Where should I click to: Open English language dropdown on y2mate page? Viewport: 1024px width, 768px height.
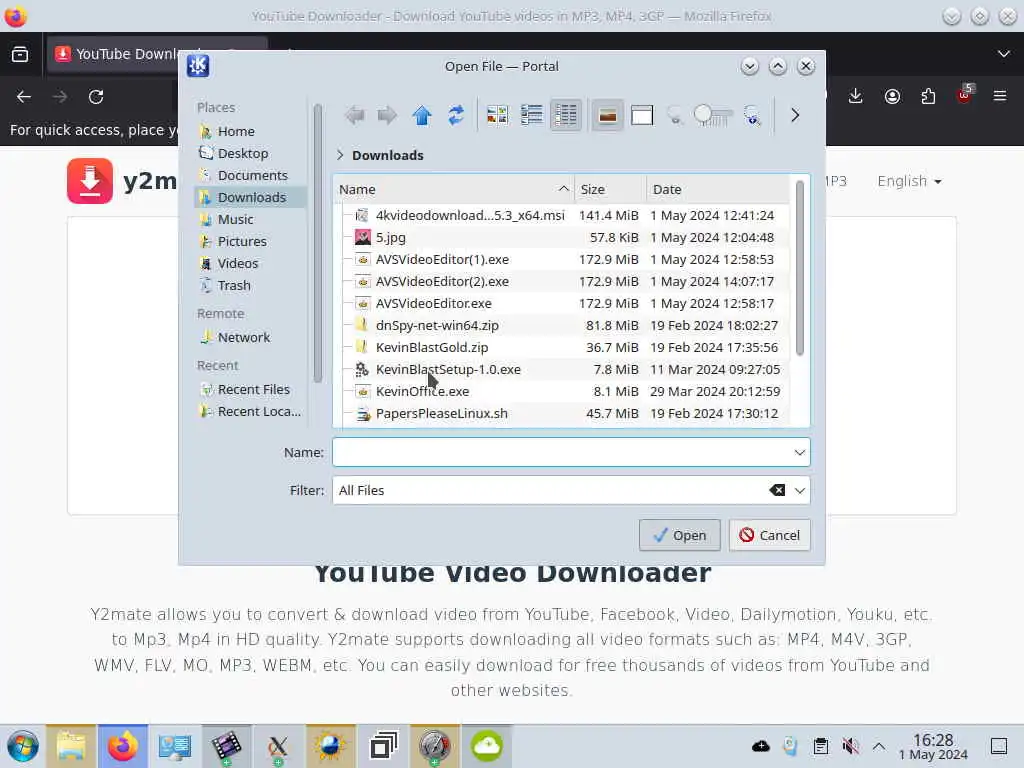[x=909, y=181]
